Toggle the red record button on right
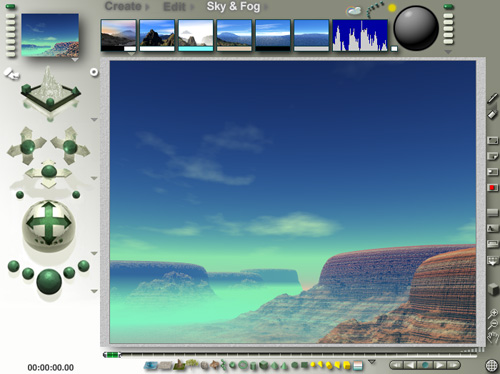Image resolution: width=500 pixels, height=374 pixels. (x=492, y=188)
